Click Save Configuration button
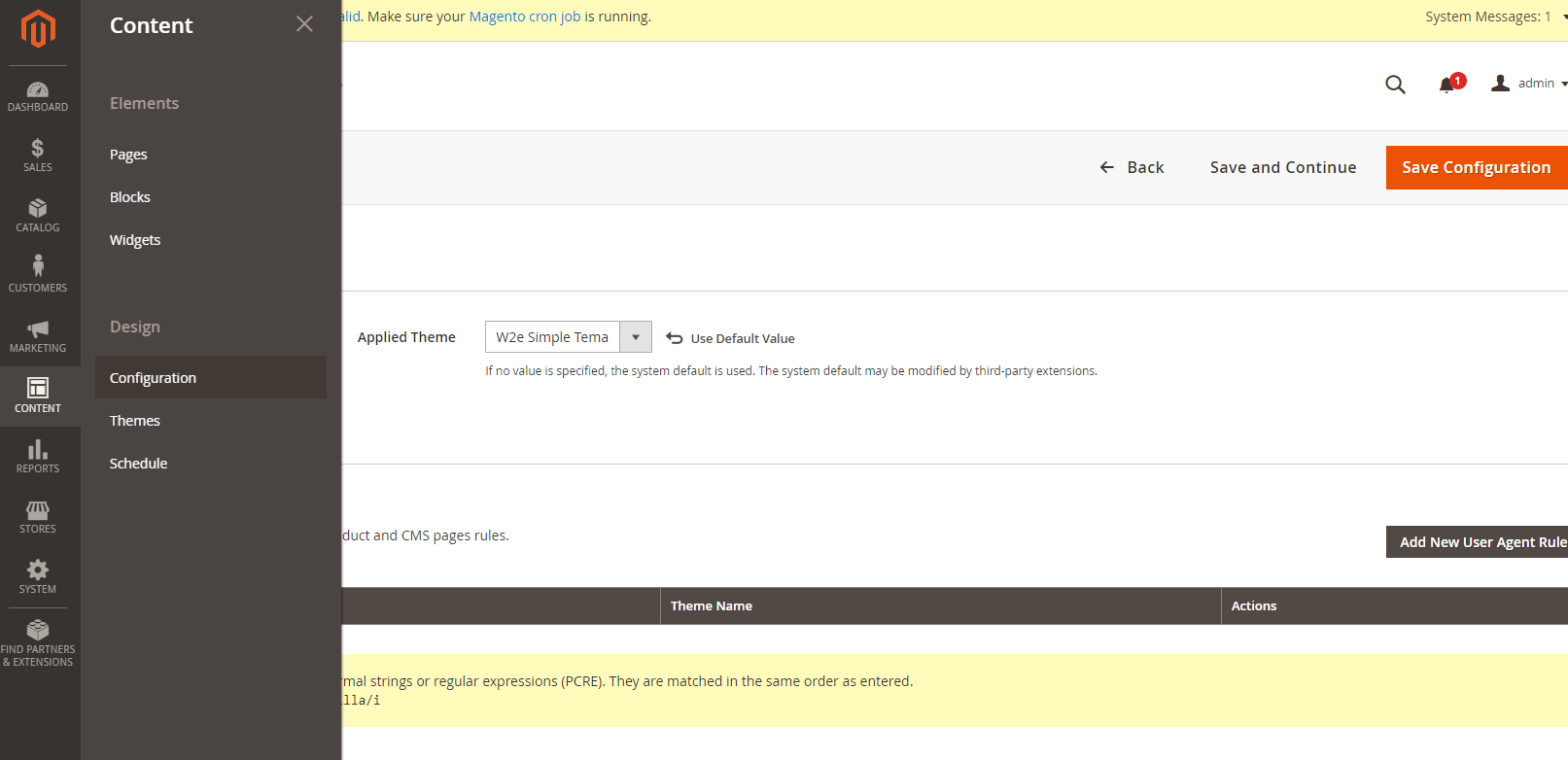This screenshot has height=760, width=1568. (1477, 167)
